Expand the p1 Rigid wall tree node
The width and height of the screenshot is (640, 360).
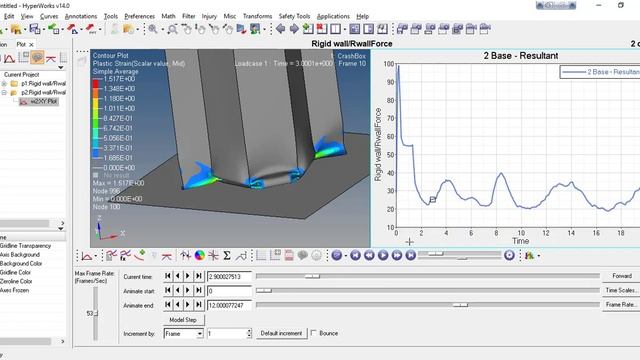(4, 84)
